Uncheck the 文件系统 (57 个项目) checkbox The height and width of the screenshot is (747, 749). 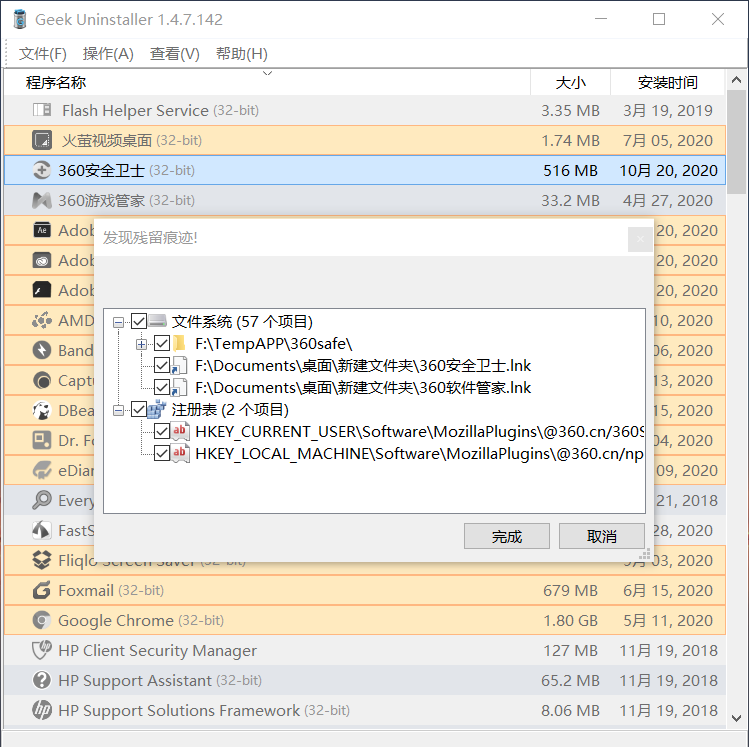click(139, 321)
